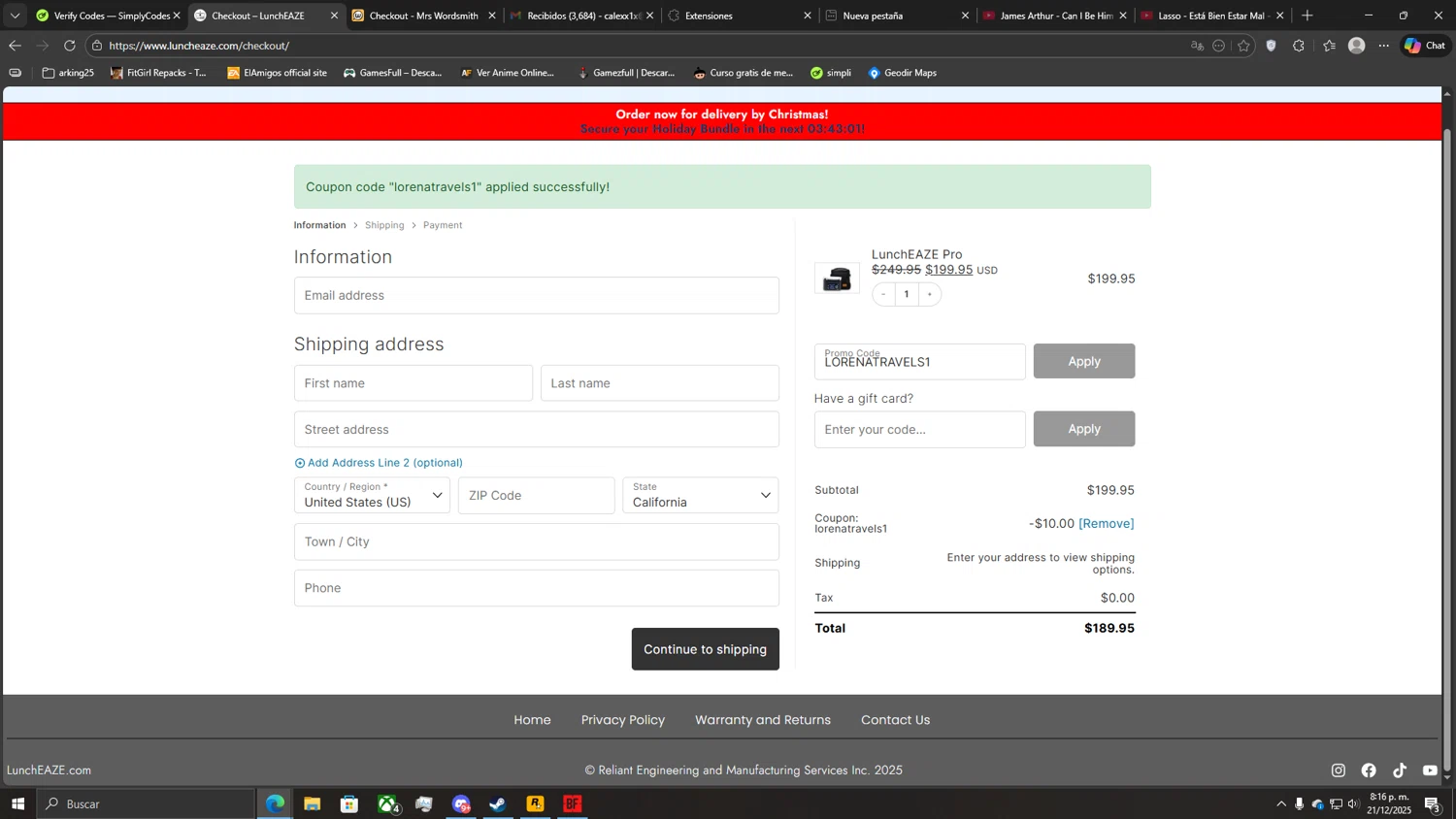Open the tab search dropdown arrow

(x=15, y=16)
